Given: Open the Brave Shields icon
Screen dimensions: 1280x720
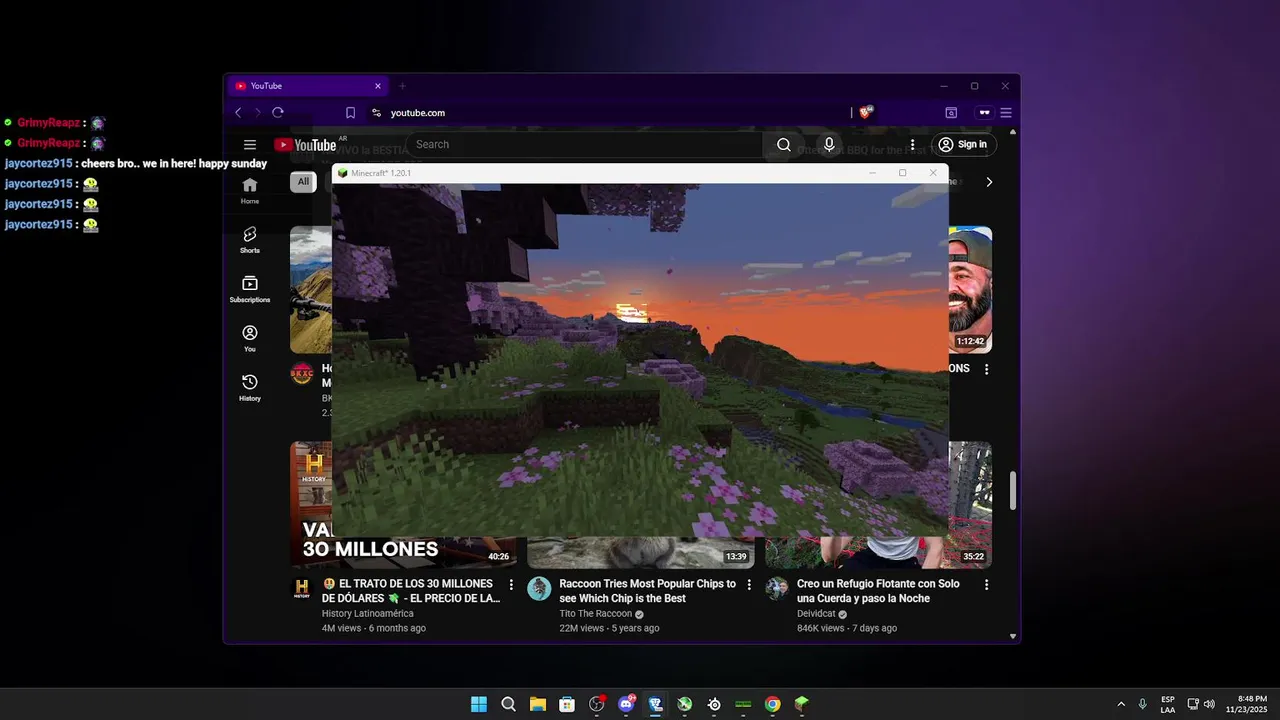Looking at the screenshot, I should (866, 113).
